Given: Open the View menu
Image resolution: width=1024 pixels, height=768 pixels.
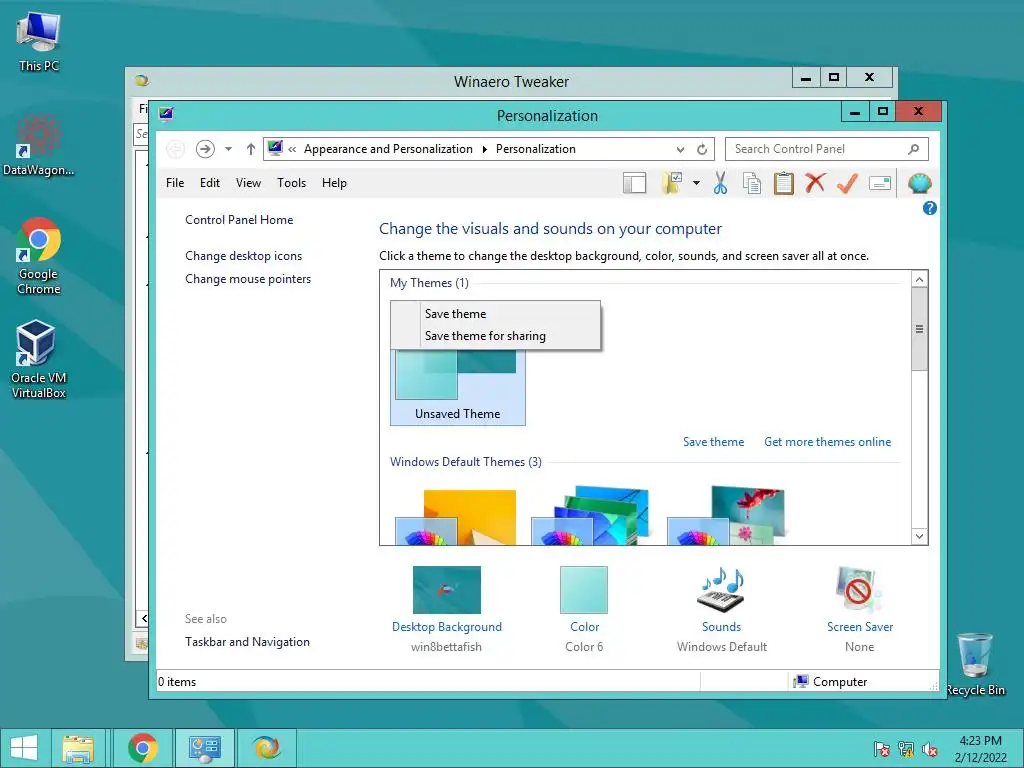Looking at the screenshot, I should 248,183.
